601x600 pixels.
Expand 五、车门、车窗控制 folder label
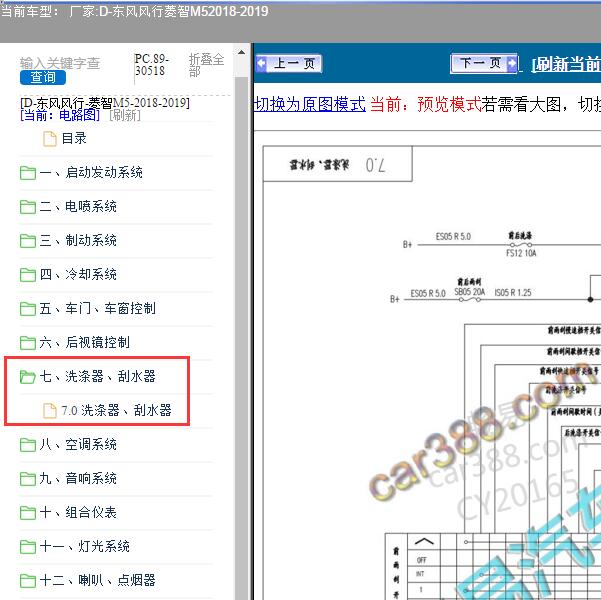97,308
